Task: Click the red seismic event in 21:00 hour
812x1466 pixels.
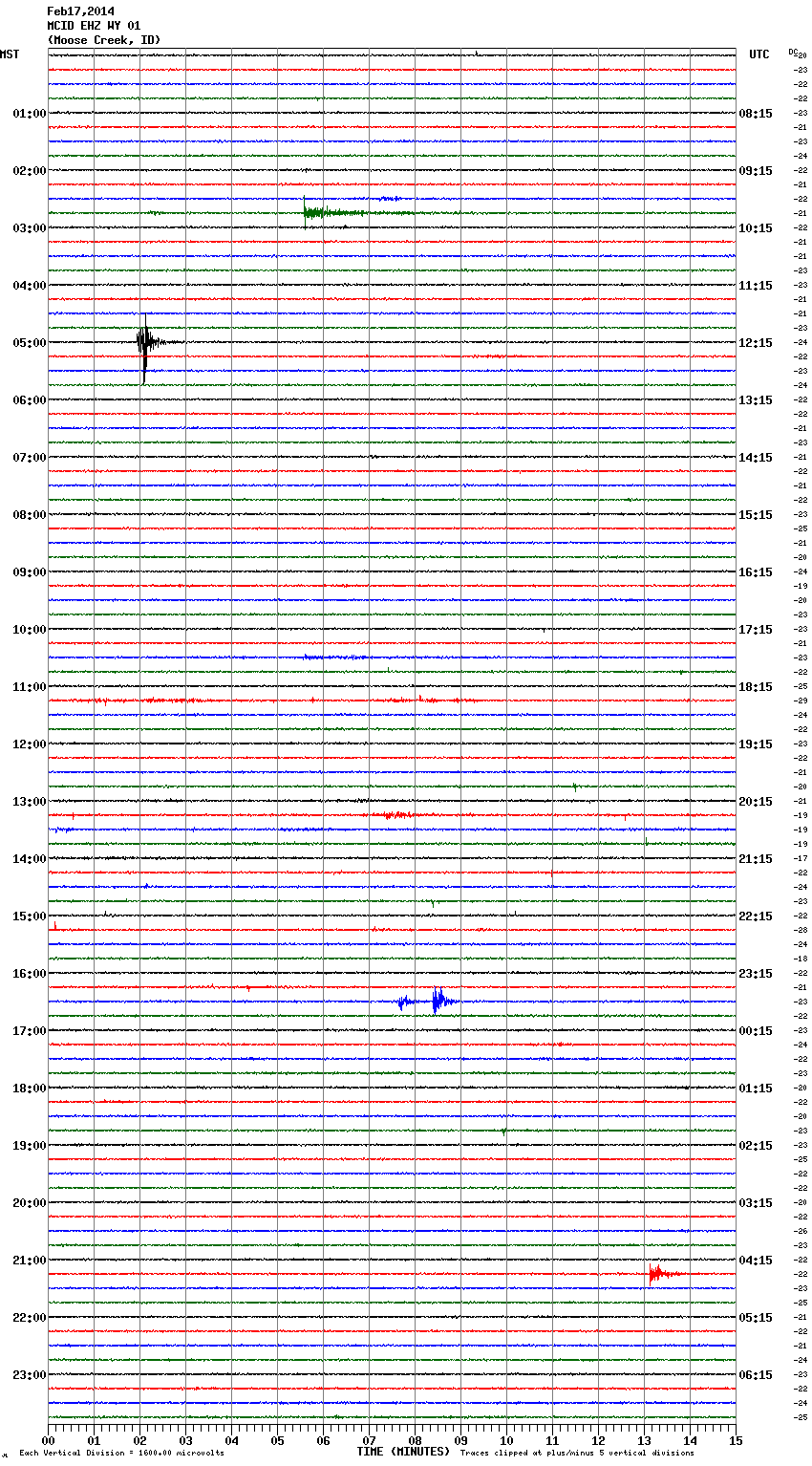Action: click(664, 1273)
